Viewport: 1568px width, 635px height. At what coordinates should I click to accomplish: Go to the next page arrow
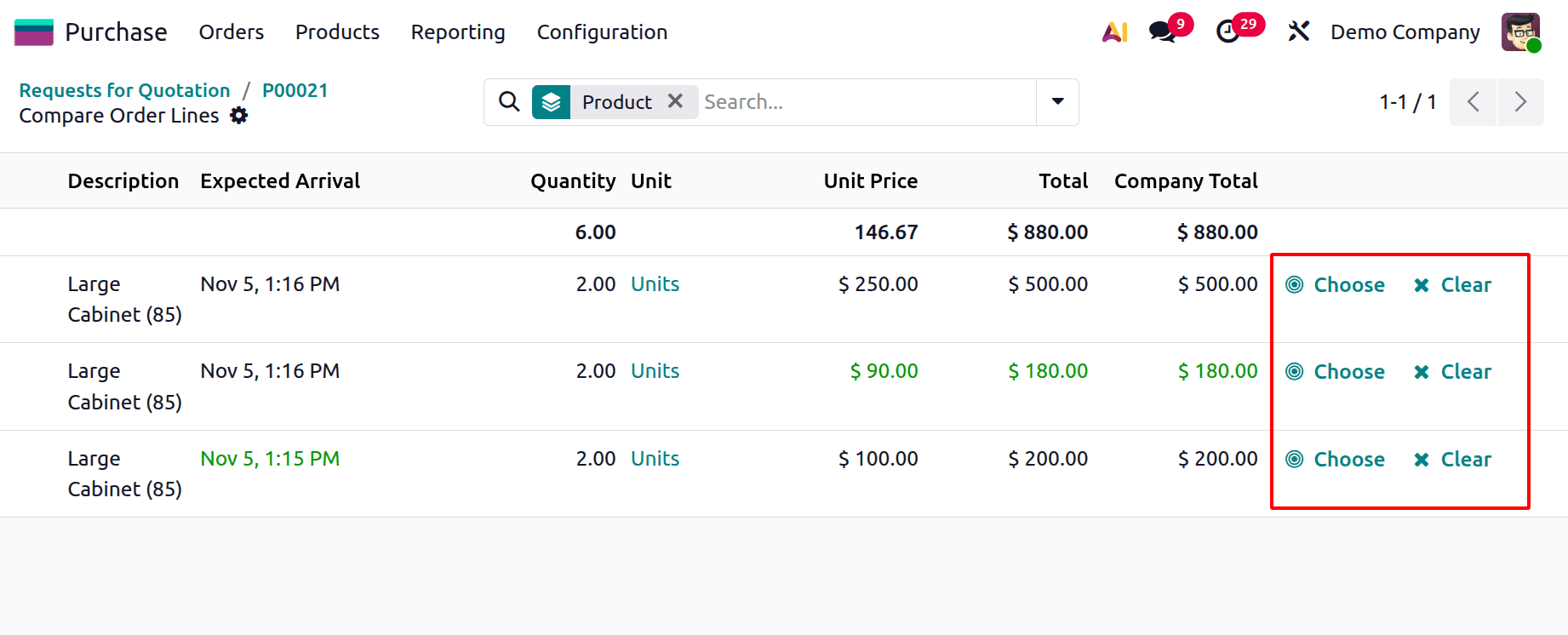click(x=1521, y=102)
